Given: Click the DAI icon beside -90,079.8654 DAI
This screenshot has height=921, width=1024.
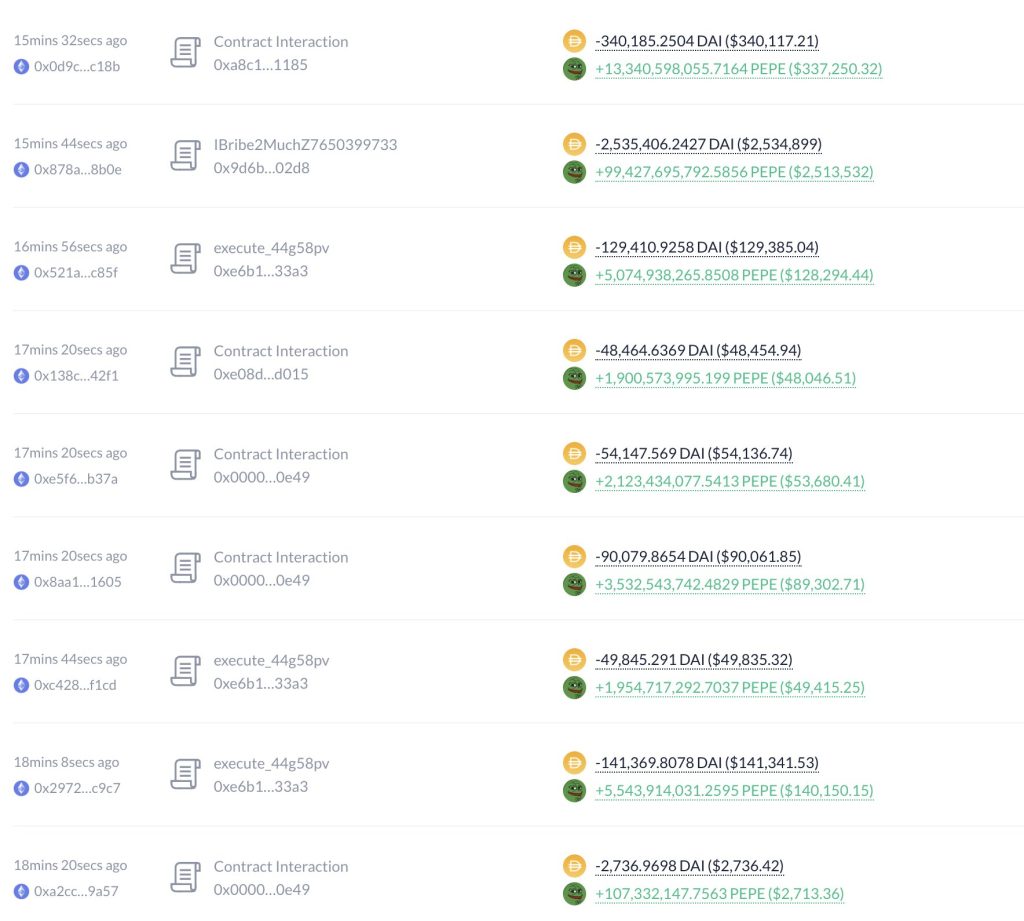Looking at the screenshot, I should click(574, 557).
